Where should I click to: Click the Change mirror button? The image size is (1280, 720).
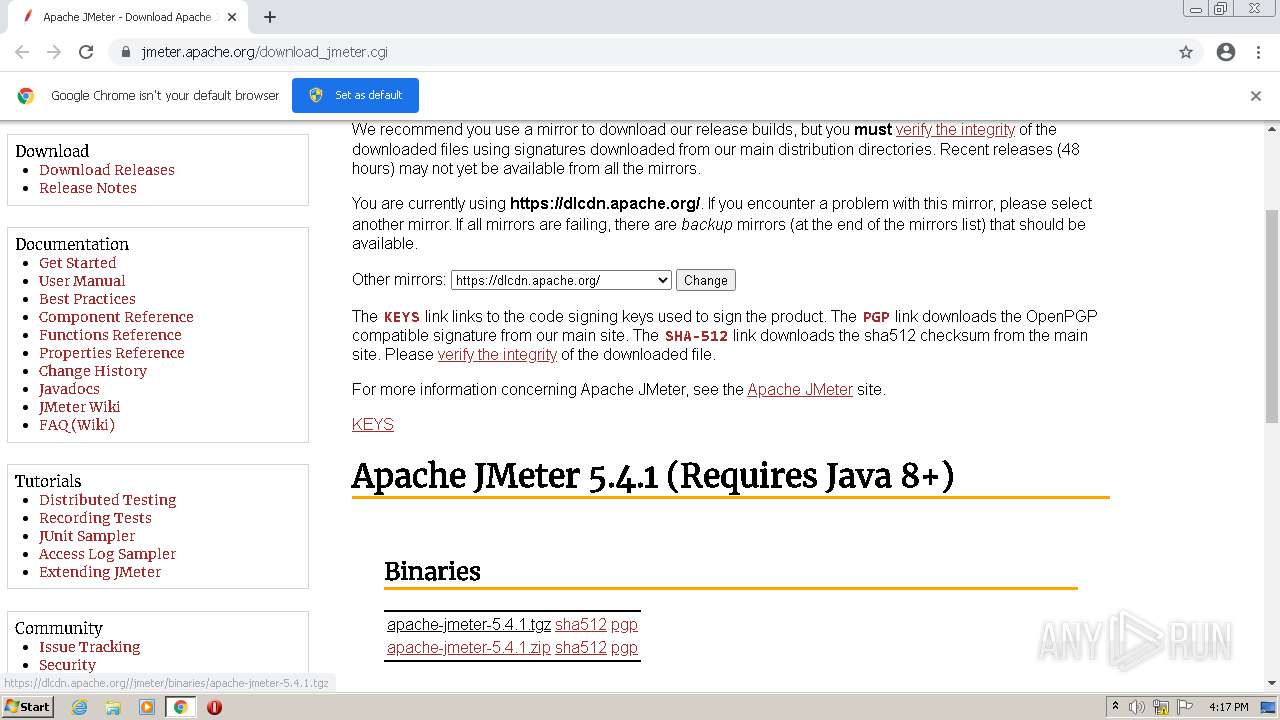tap(706, 281)
